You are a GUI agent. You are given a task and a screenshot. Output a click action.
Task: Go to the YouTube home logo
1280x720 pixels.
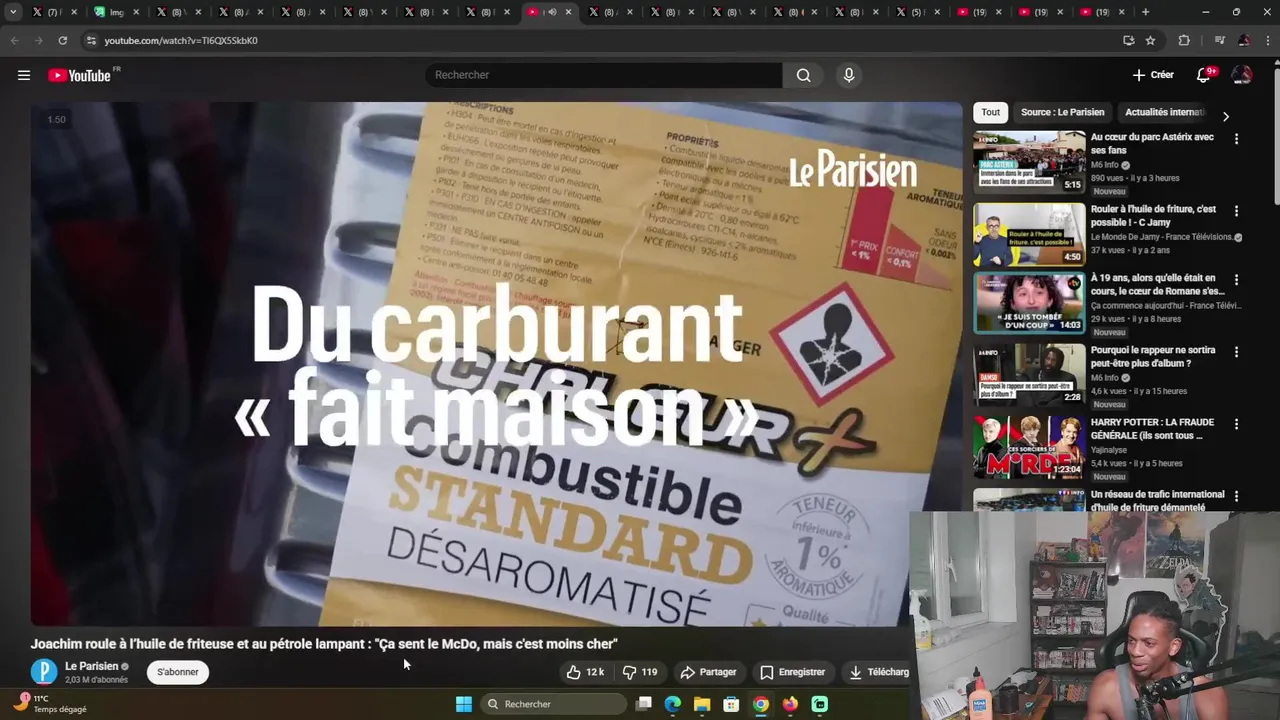[x=79, y=75]
